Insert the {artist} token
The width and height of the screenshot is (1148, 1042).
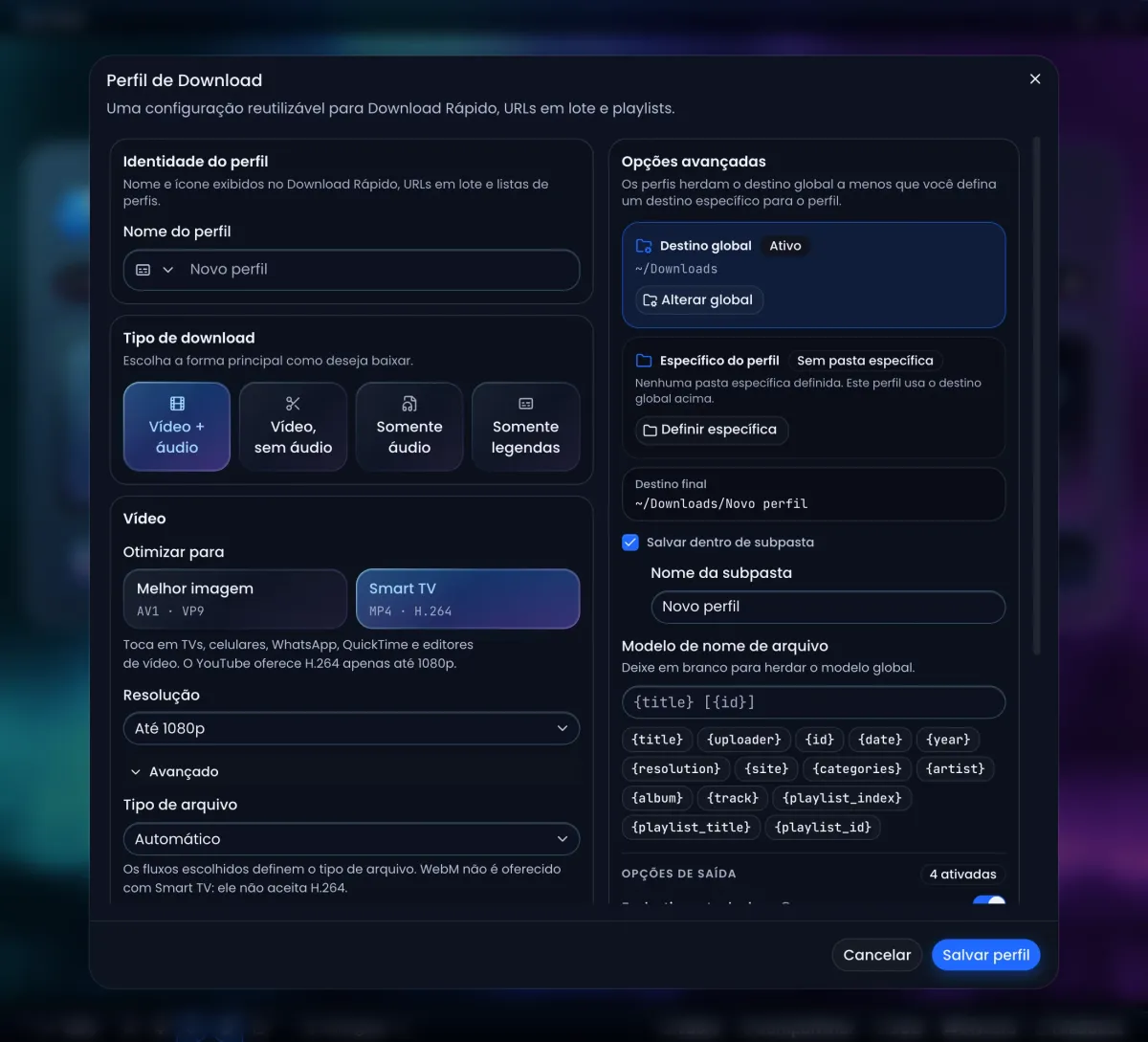(956, 768)
